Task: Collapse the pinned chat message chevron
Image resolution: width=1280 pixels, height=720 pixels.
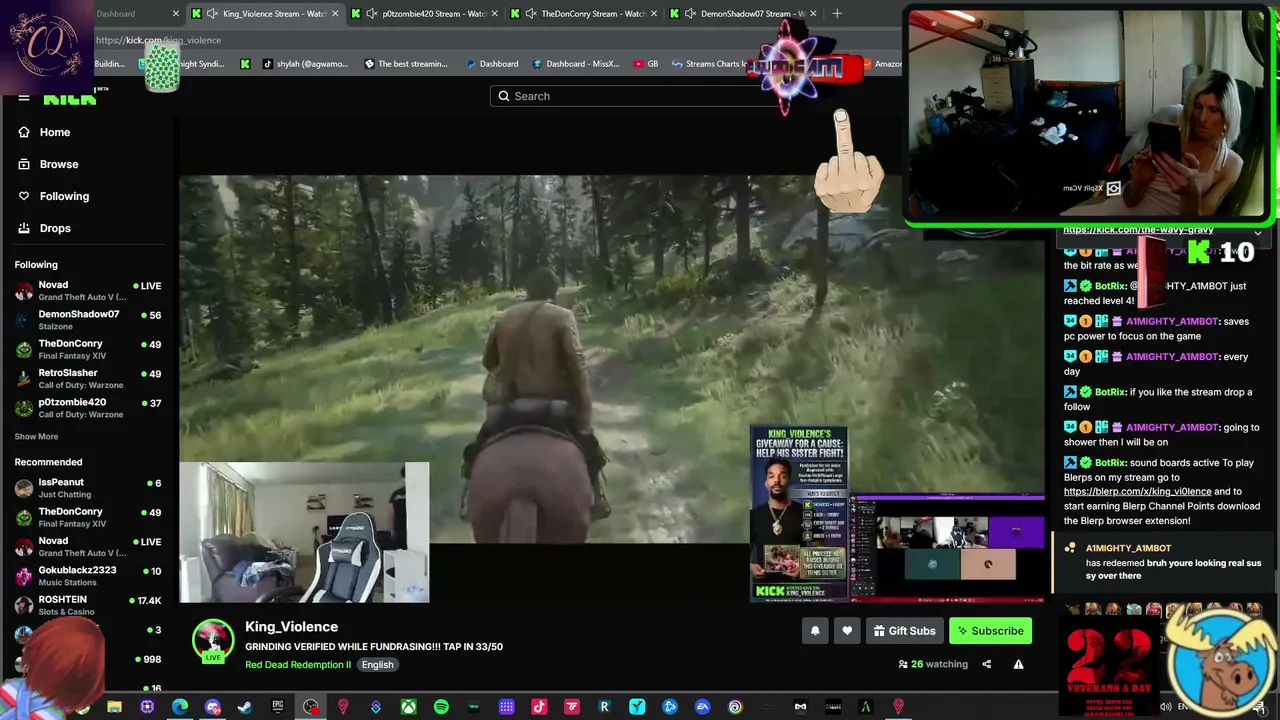Action: coord(1258,232)
